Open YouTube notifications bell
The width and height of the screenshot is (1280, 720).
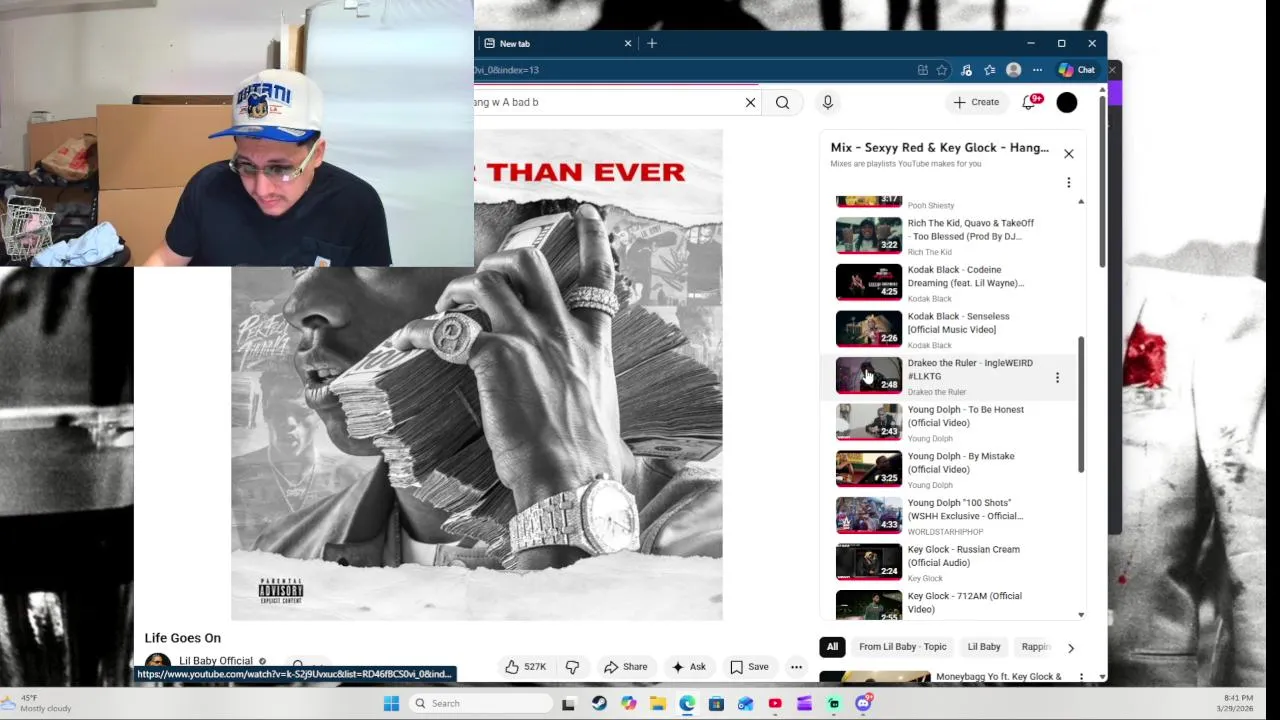[1030, 102]
